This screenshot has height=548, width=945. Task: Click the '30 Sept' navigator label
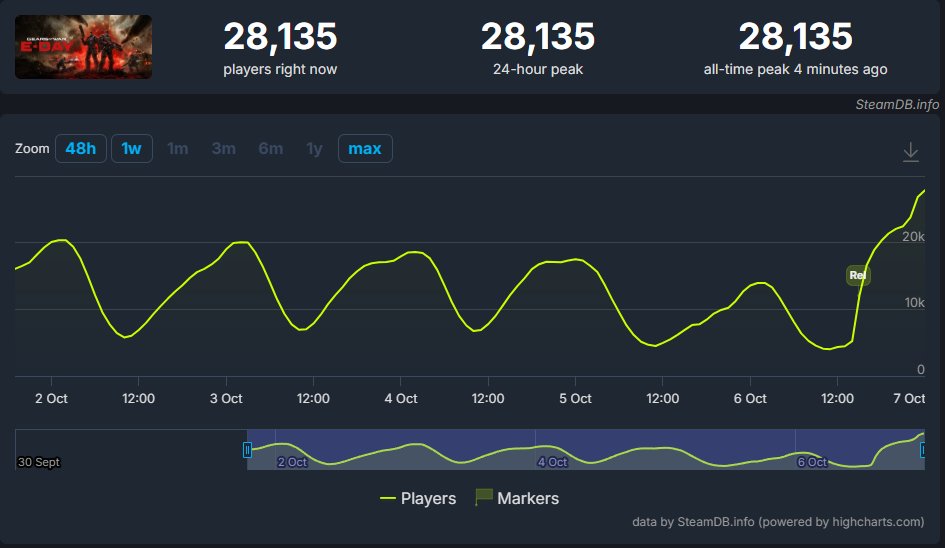39,462
